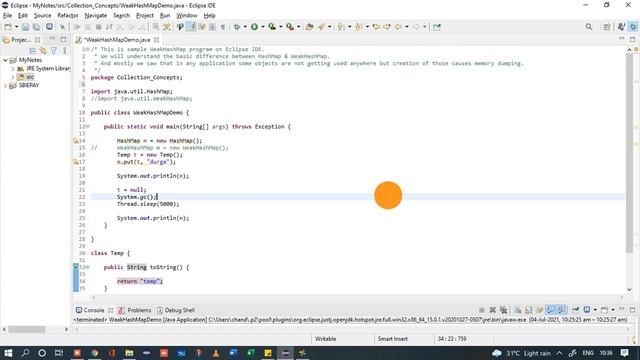Minimize the editor area

click(x=621, y=39)
